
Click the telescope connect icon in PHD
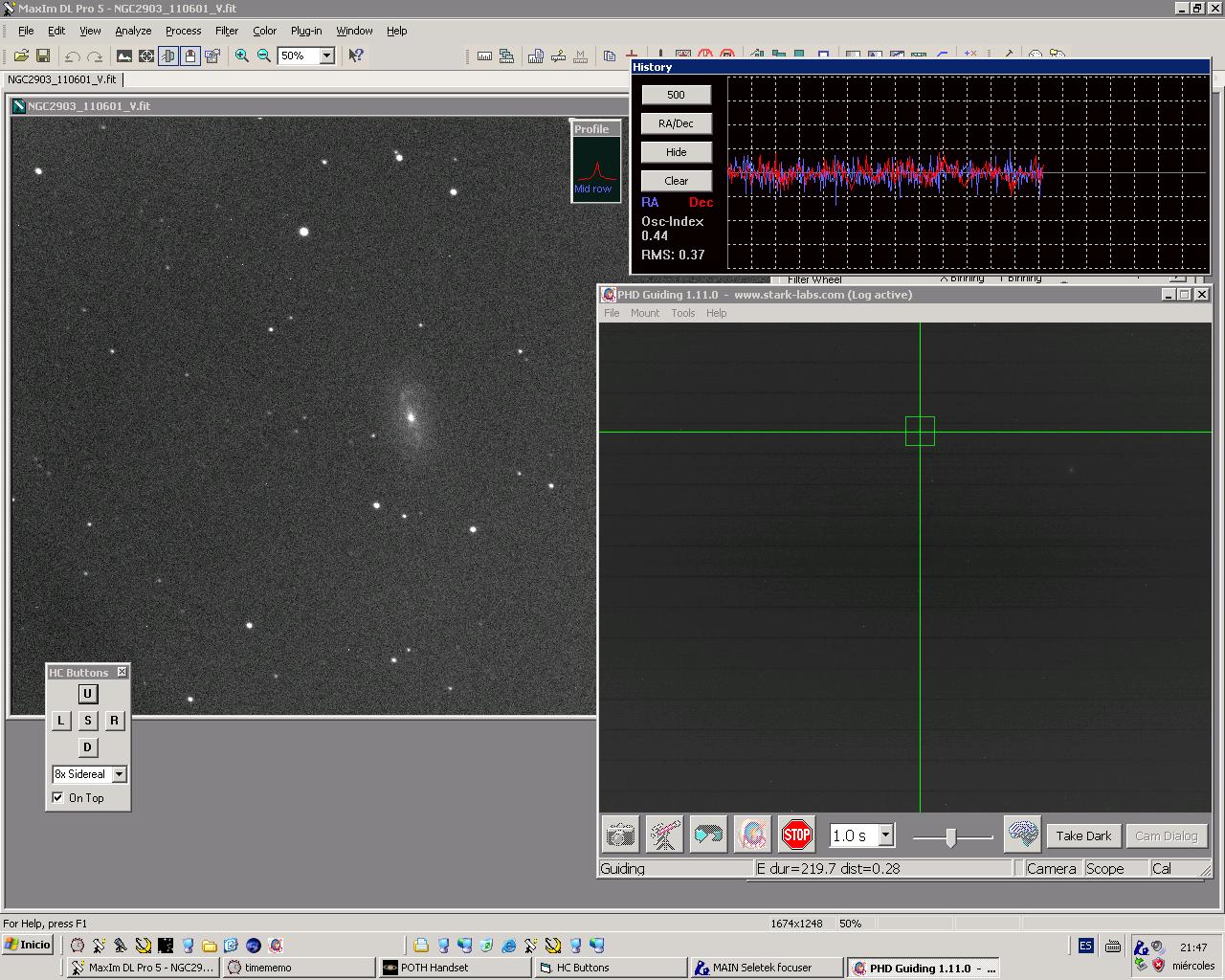664,835
